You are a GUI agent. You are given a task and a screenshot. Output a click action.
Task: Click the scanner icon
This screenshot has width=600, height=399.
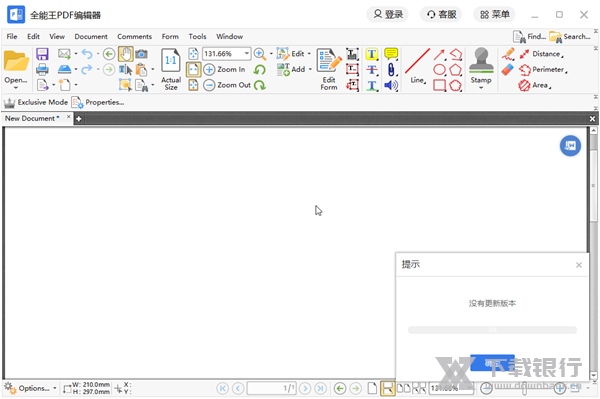point(64,69)
